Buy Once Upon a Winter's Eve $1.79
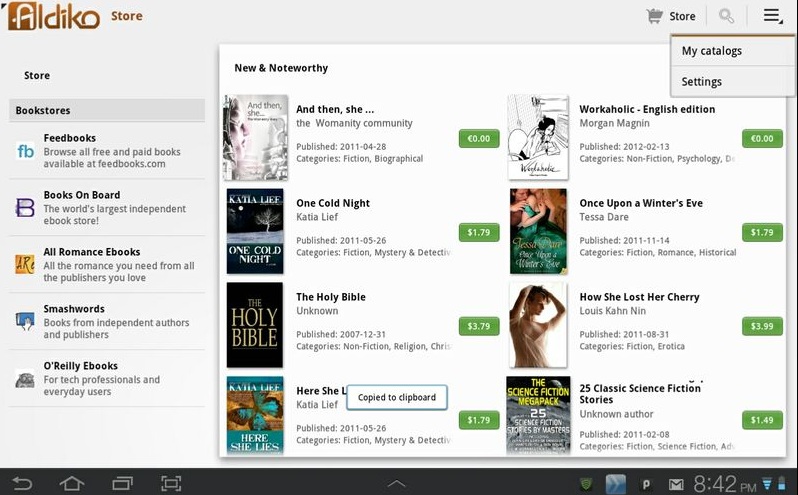Image resolution: width=798 pixels, height=495 pixels. [762, 232]
